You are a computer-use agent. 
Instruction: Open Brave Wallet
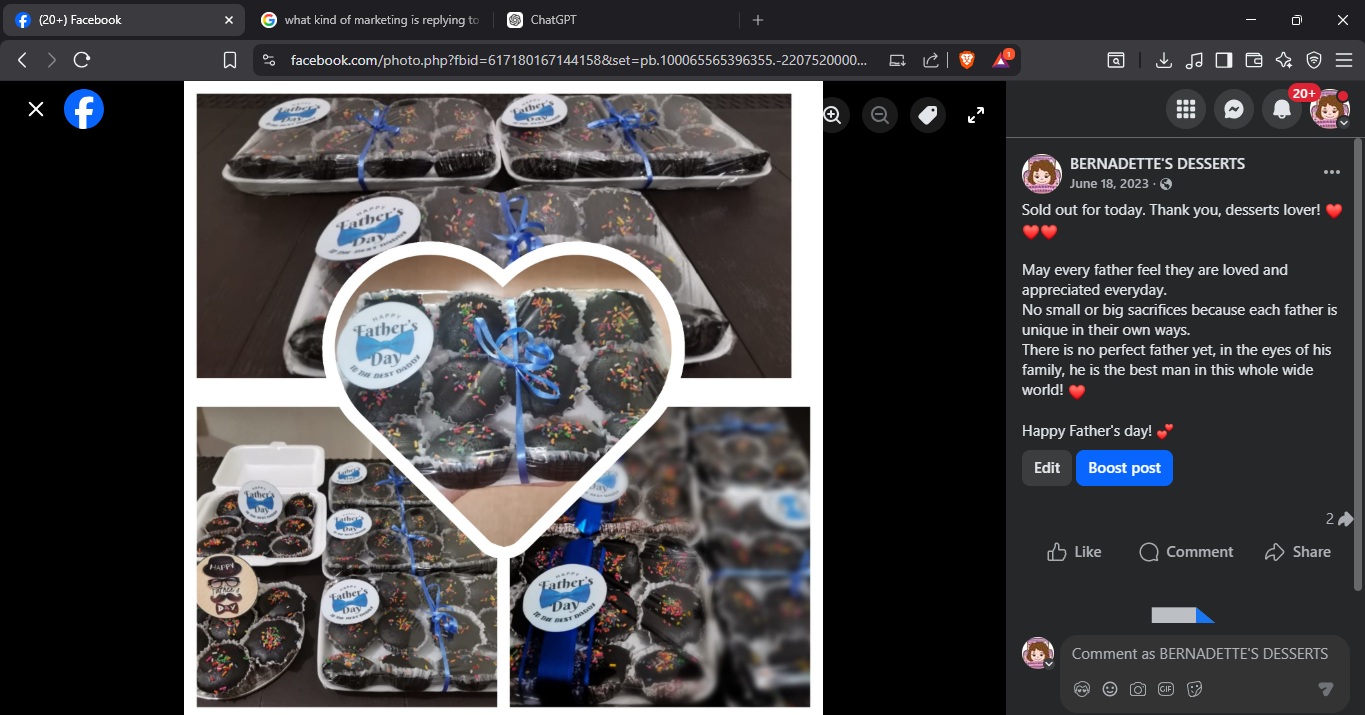coord(1254,60)
